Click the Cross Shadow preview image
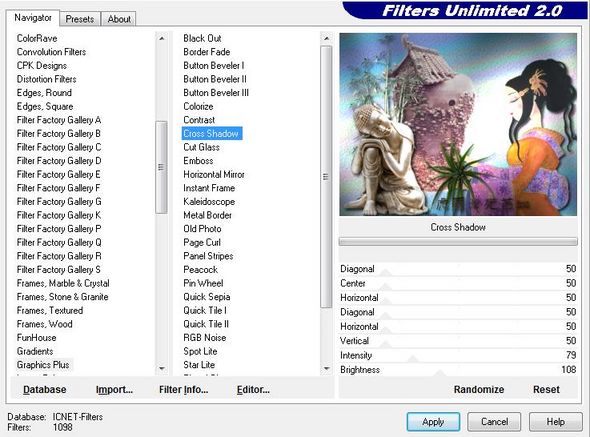 pos(458,125)
